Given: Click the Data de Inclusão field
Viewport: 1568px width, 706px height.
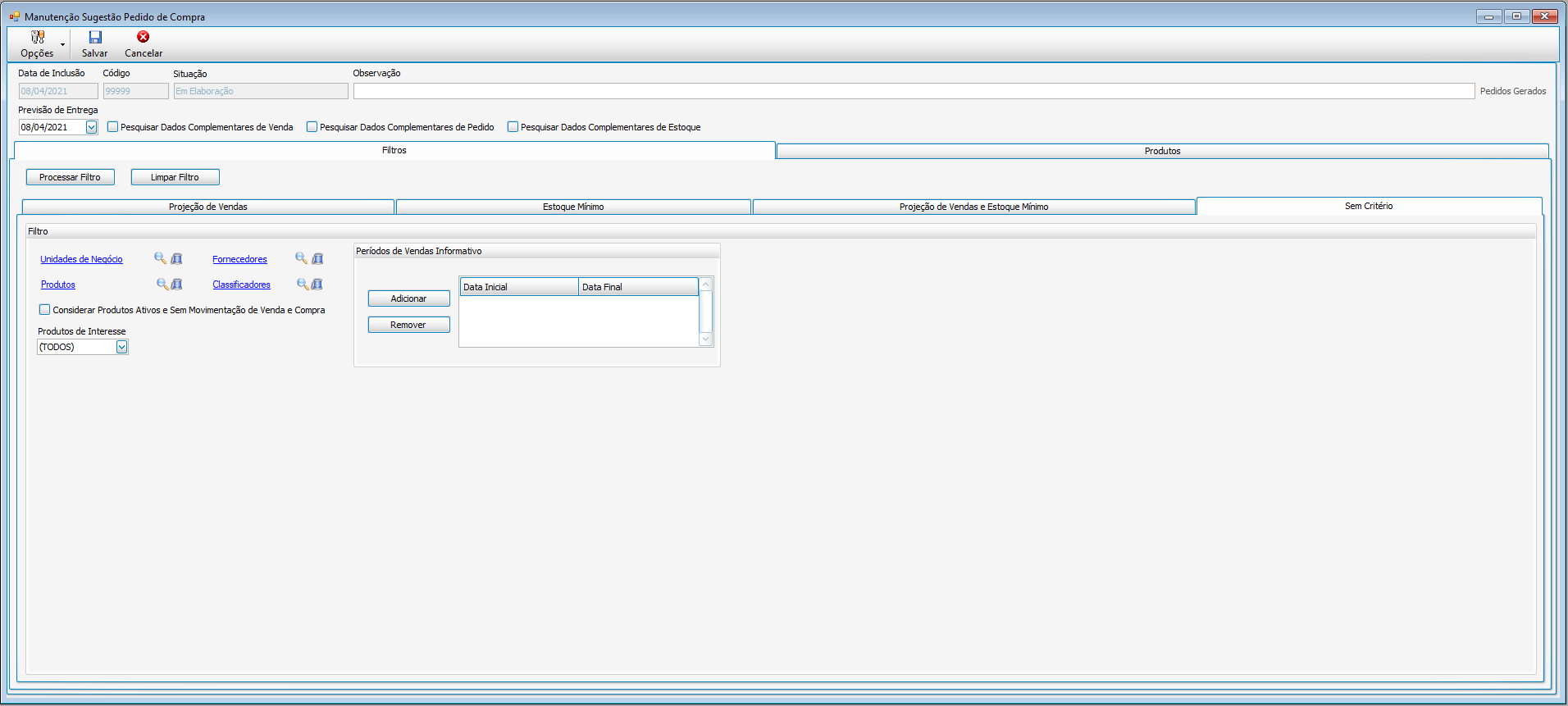Looking at the screenshot, I should coord(58,91).
